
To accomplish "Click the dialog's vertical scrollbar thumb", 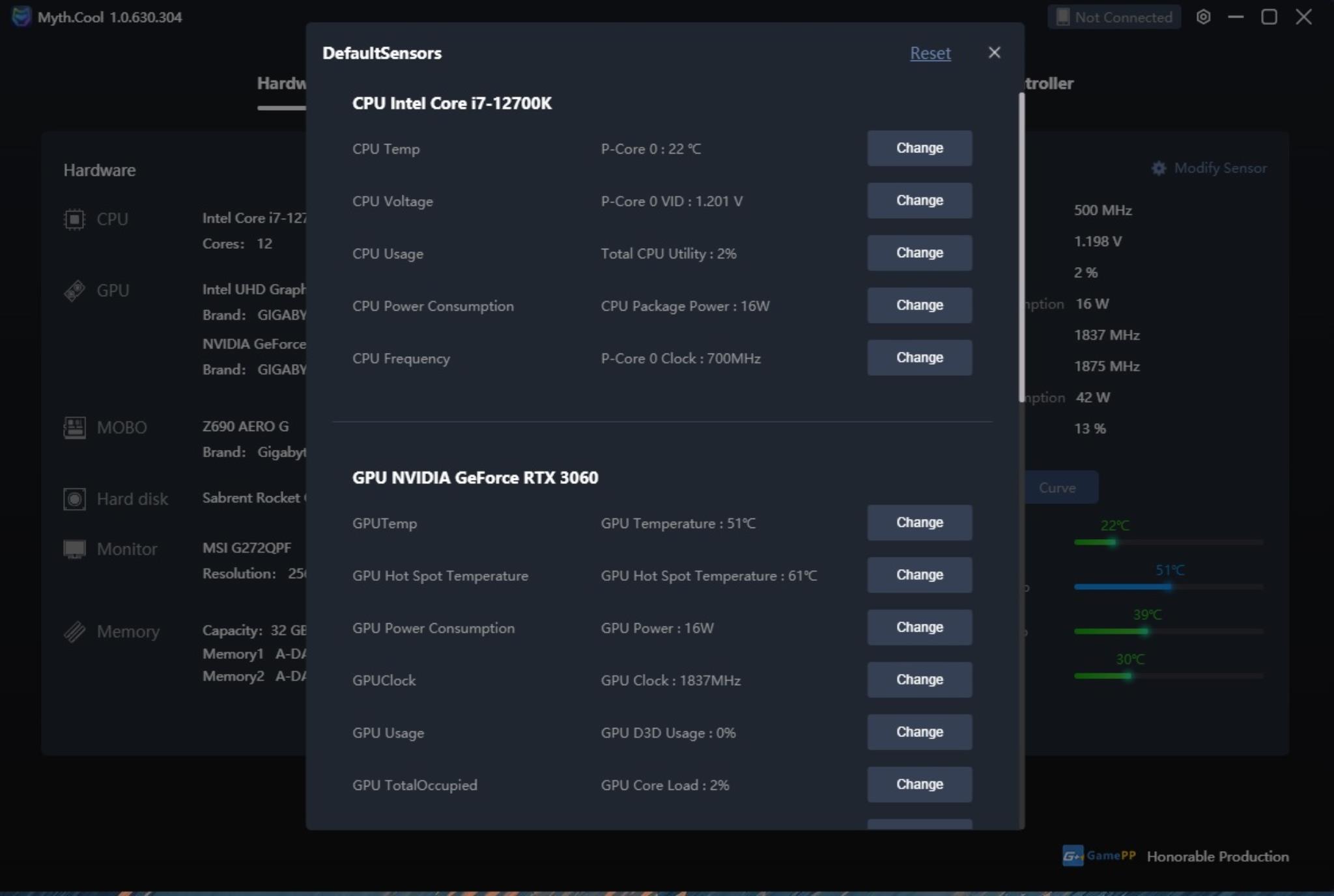I will [1021, 247].
